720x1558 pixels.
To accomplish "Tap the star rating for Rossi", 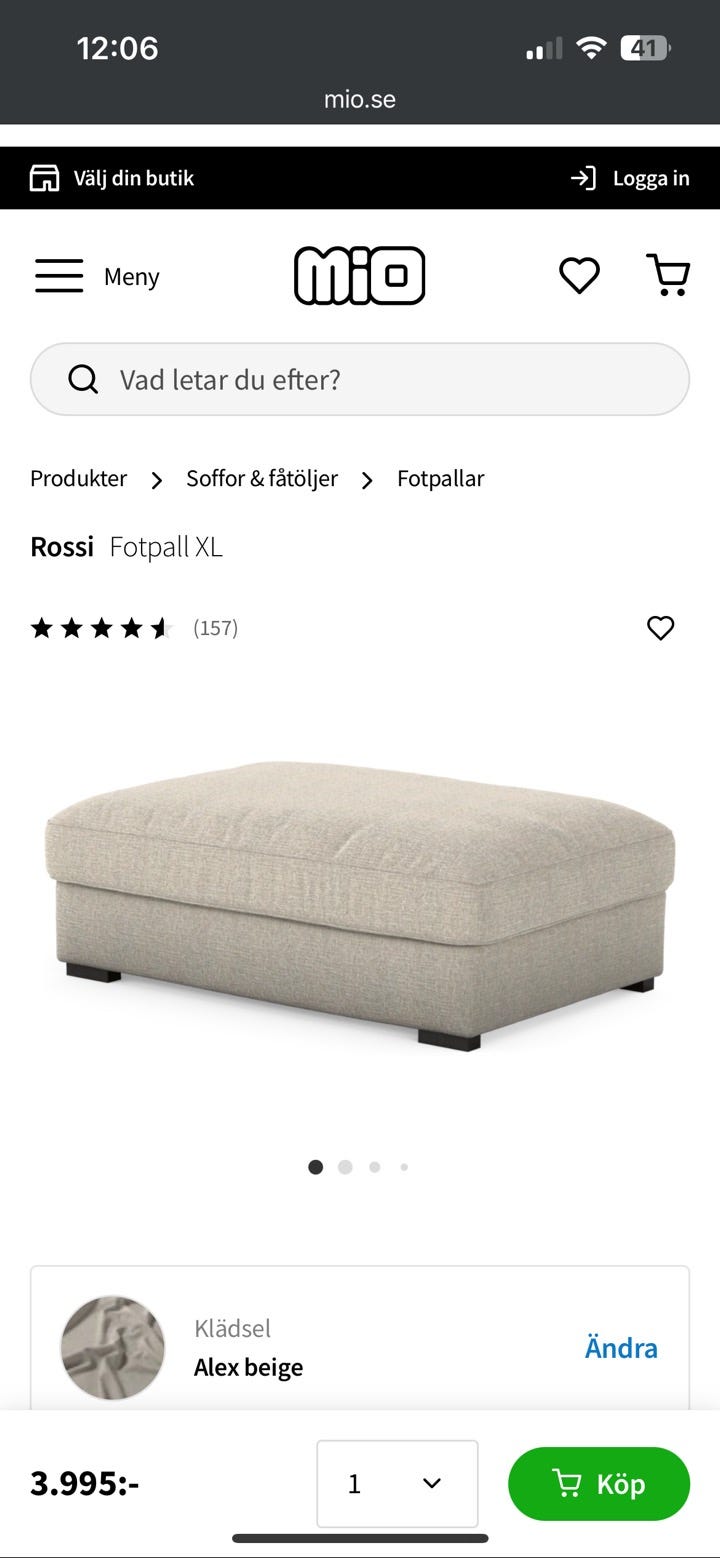I will click(x=102, y=628).
